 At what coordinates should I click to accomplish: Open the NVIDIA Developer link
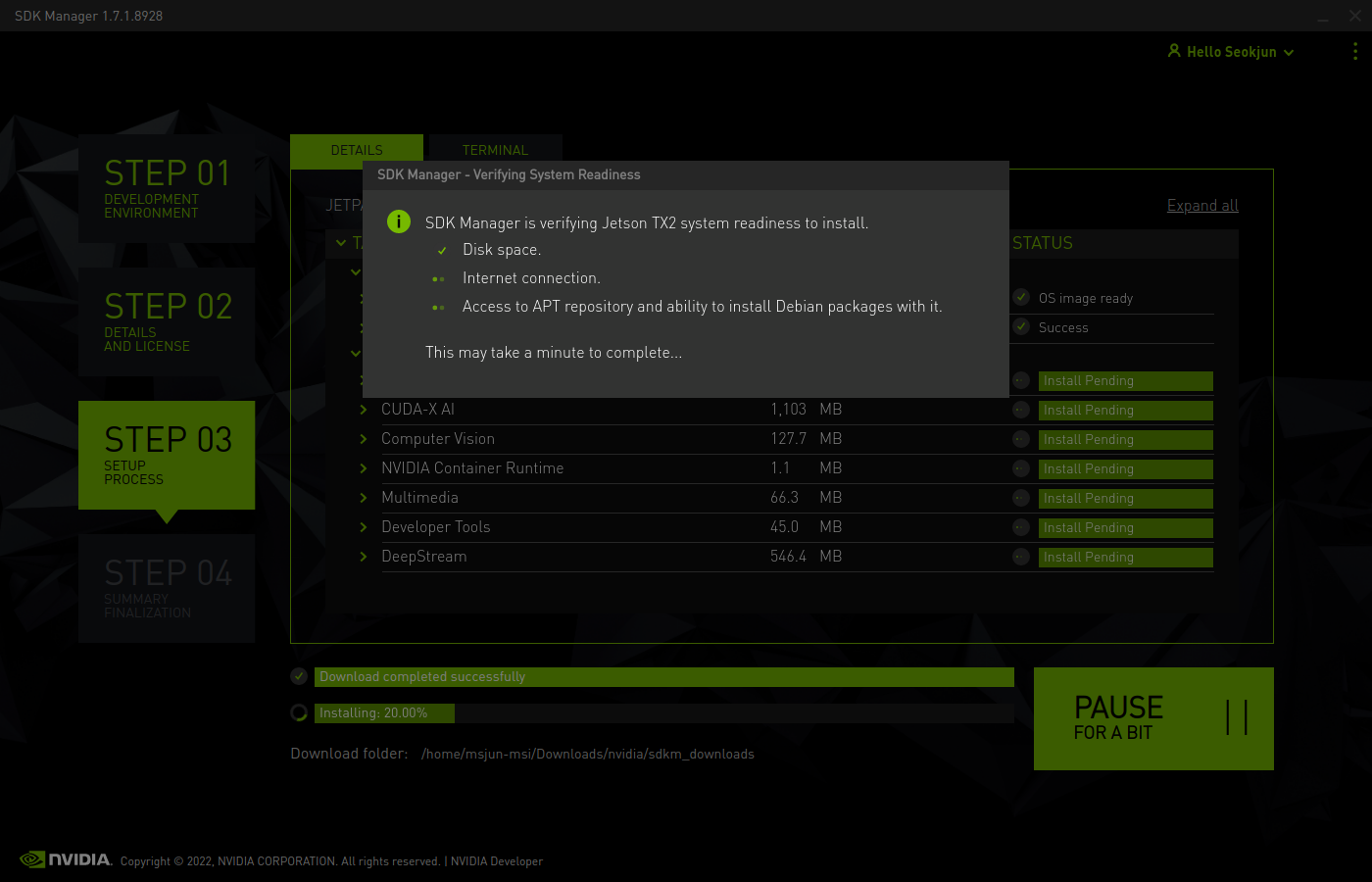point(497,861)
